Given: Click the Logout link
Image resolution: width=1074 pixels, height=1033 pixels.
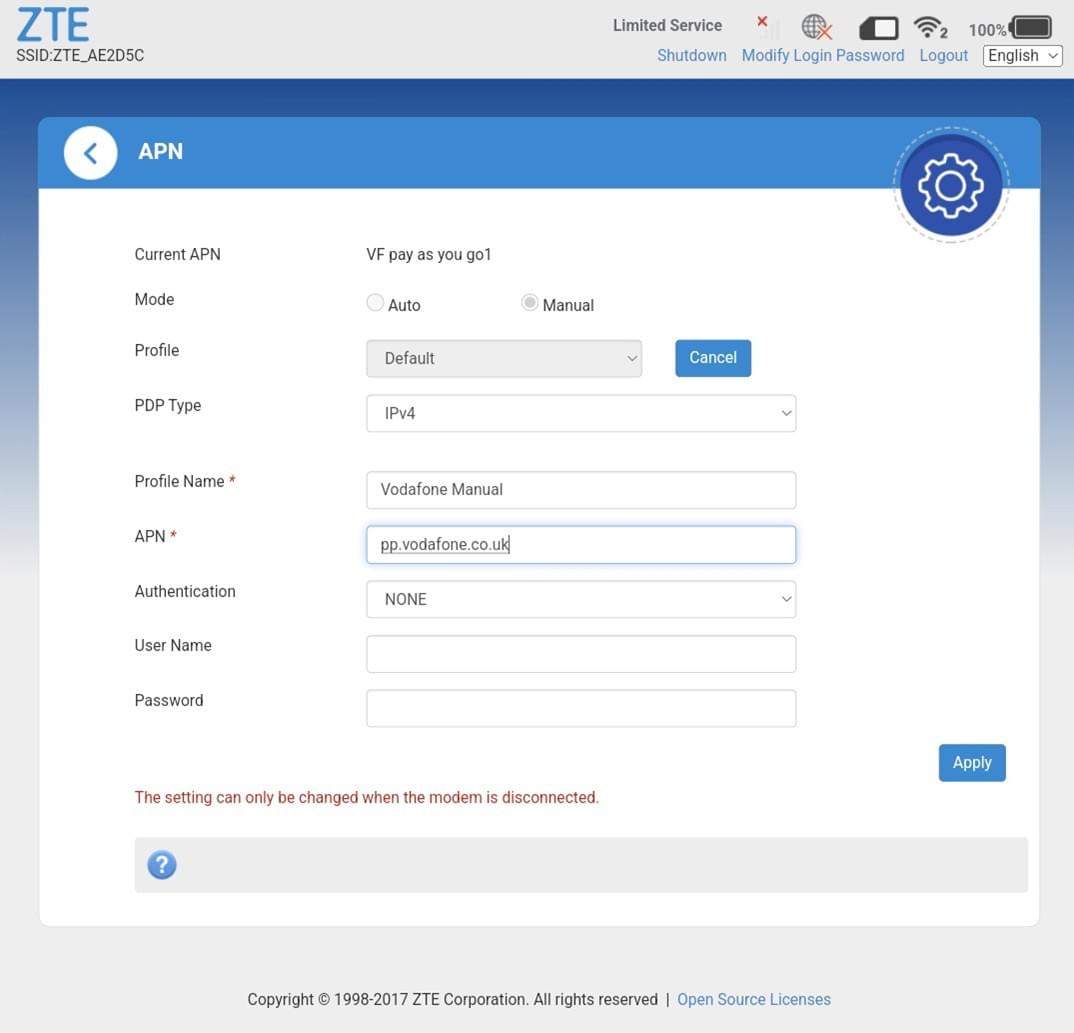Looking at the screenshot, I should point(943,55).
